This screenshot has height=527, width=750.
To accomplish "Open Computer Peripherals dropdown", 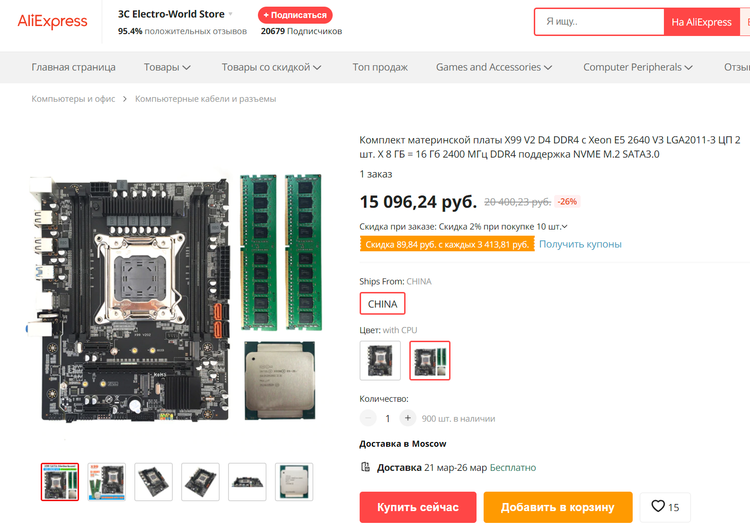I will click(638, 67).
